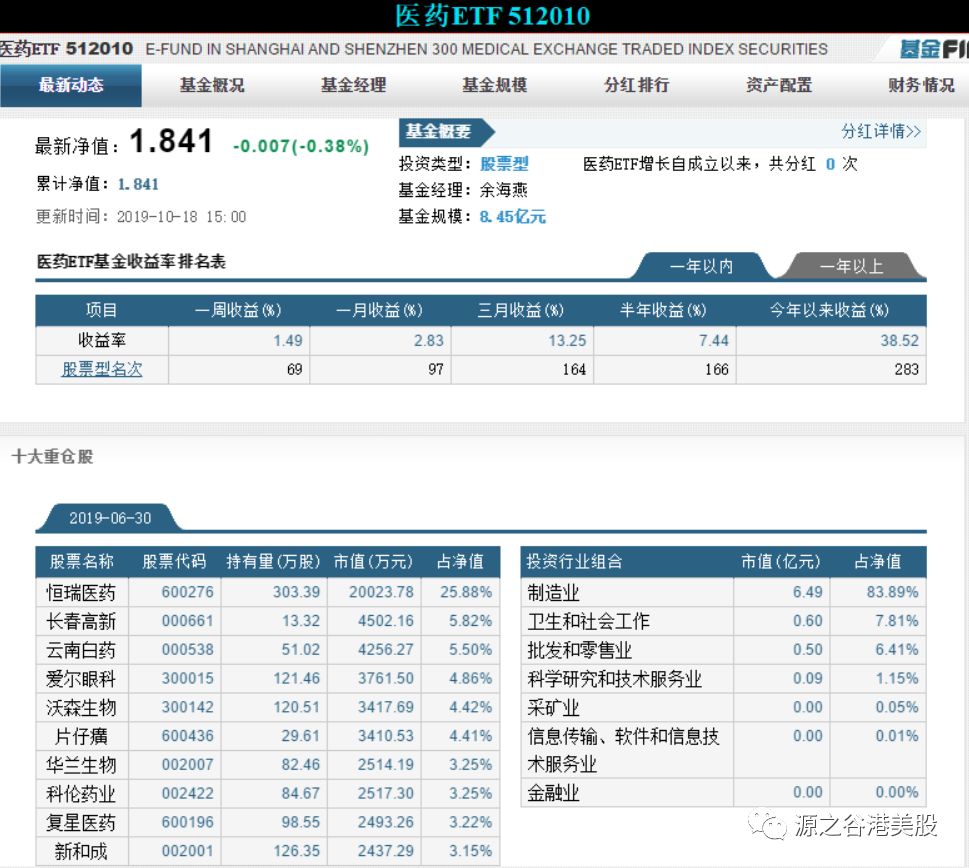The image size is (969, 868).
Task: Click the 长春高新 stock name
Action: (81, 621)
